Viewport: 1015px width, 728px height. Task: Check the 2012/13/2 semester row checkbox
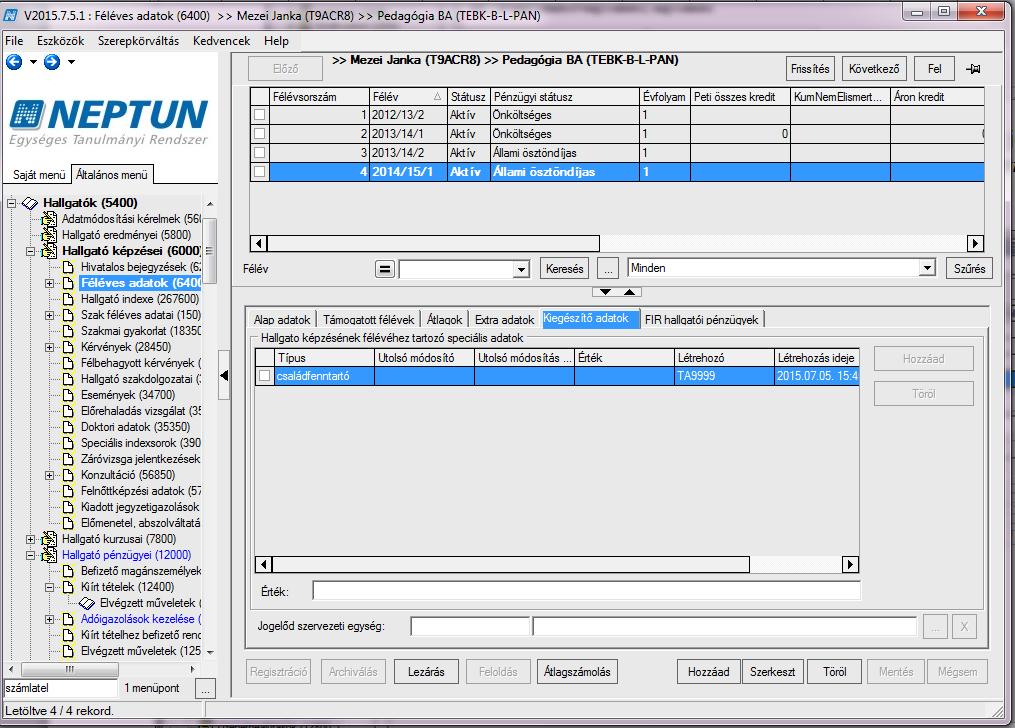(260, 115)
